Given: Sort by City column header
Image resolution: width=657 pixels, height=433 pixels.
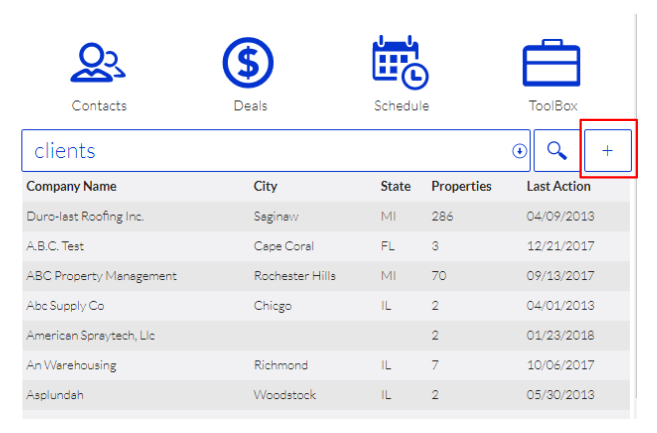Looking at the screenshot, I should pos(265,186).
